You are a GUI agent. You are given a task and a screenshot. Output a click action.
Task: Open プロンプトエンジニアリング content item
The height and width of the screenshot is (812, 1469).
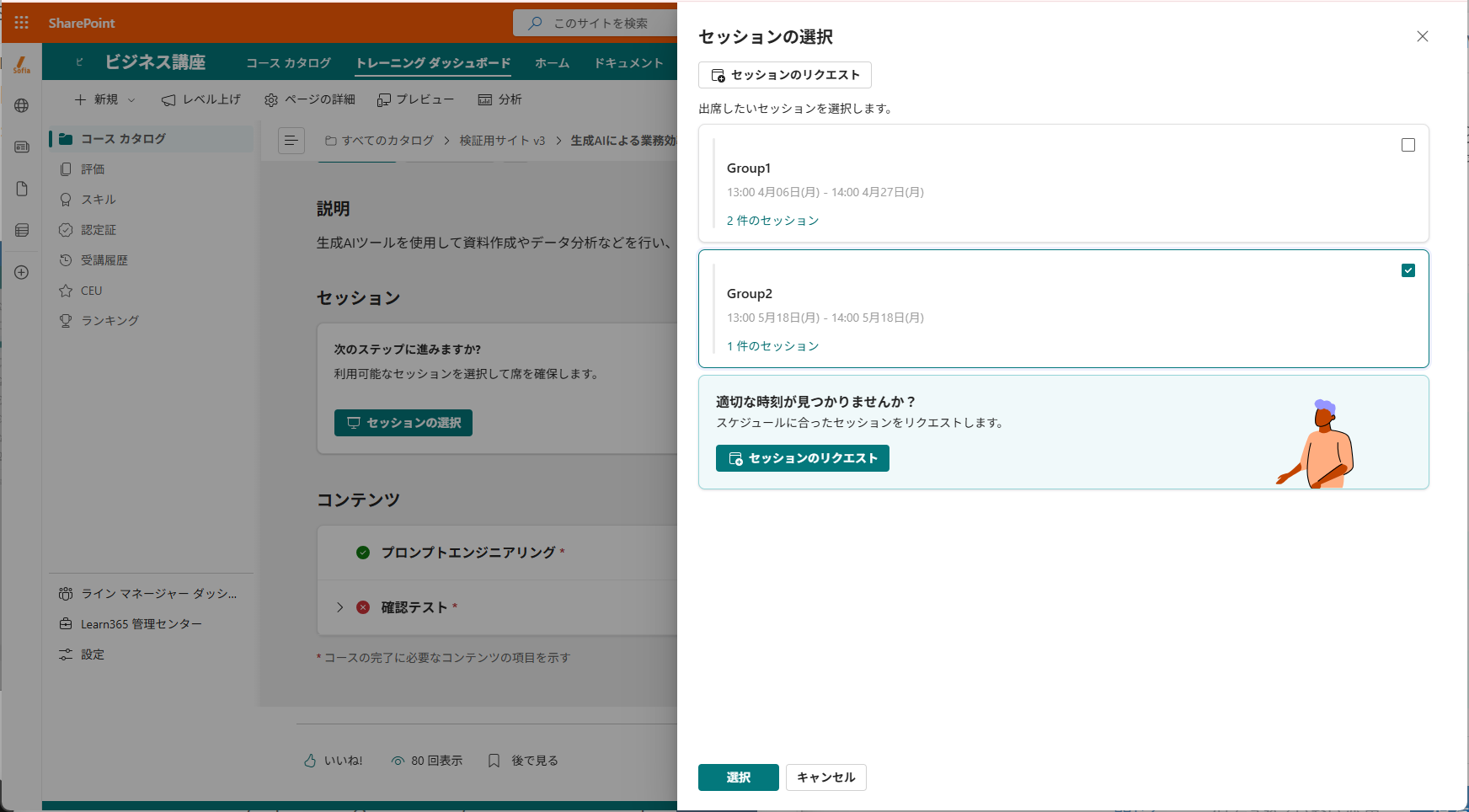point(468,553)
